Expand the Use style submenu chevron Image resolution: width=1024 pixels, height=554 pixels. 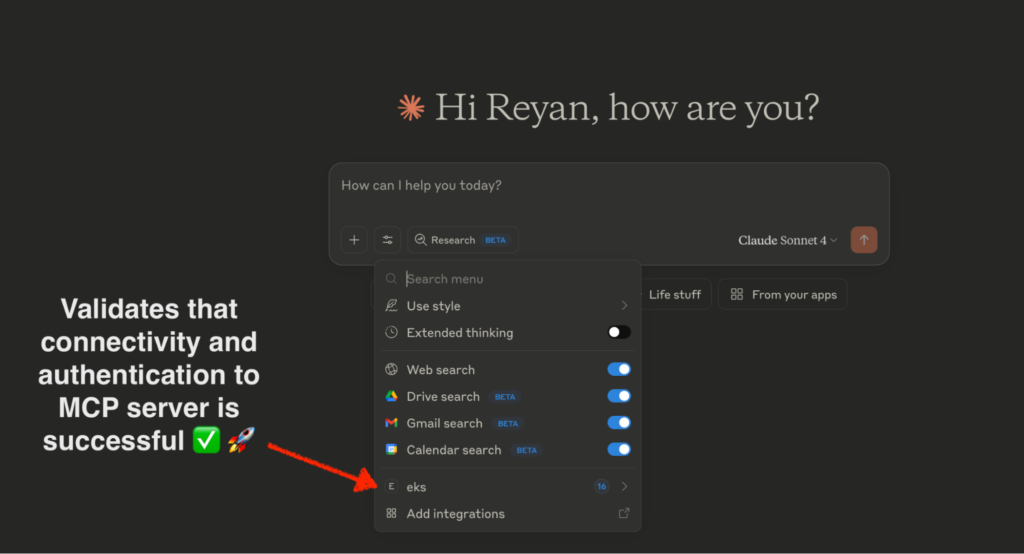[624, 305]
